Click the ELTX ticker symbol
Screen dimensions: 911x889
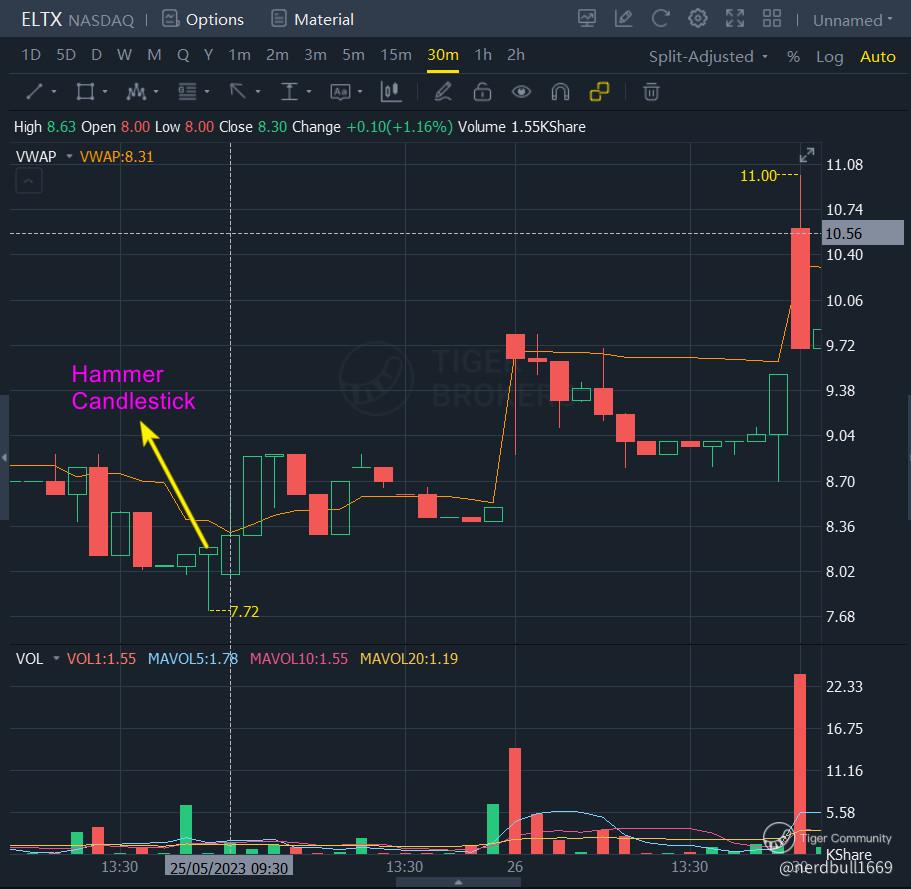coord(41,20)
